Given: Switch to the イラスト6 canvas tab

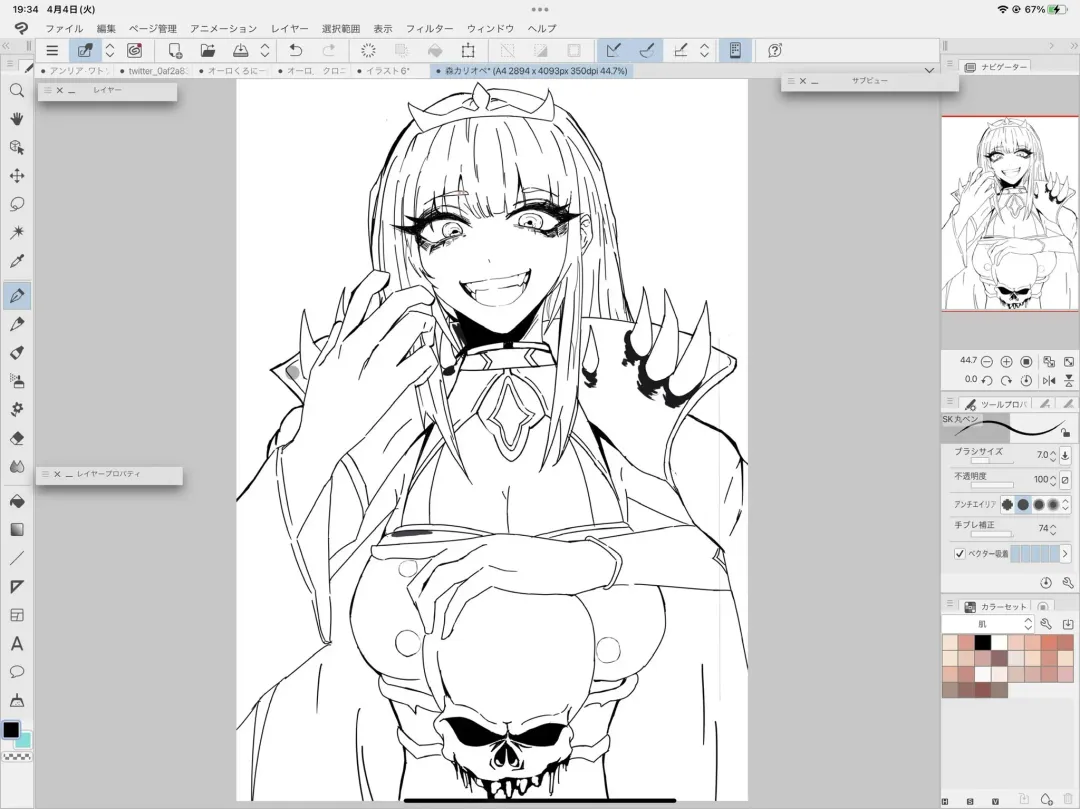Looking at the screenshot, I should tap(389, 71).
